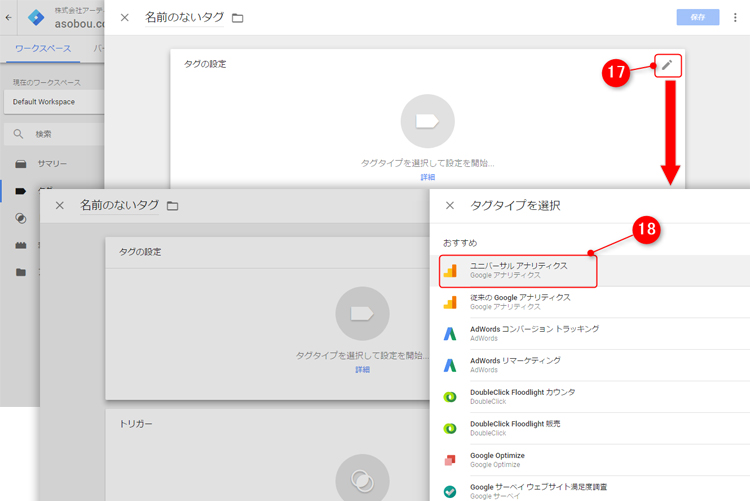Close the lower 名前のないタグ panel
This screenshot has width=750, height=501.
coord(59,206)
